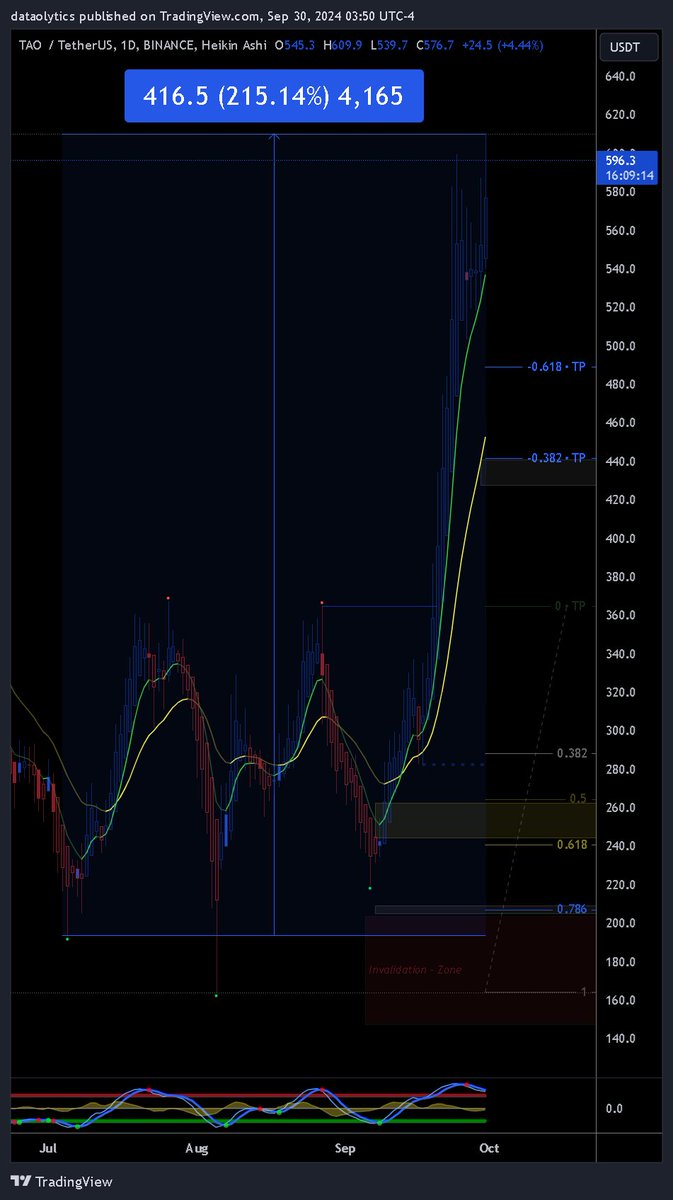Image resolution: width=673 pixels, height=1200 pixels.
Task: Click the L539.7 low value
Action: [388, 45]
